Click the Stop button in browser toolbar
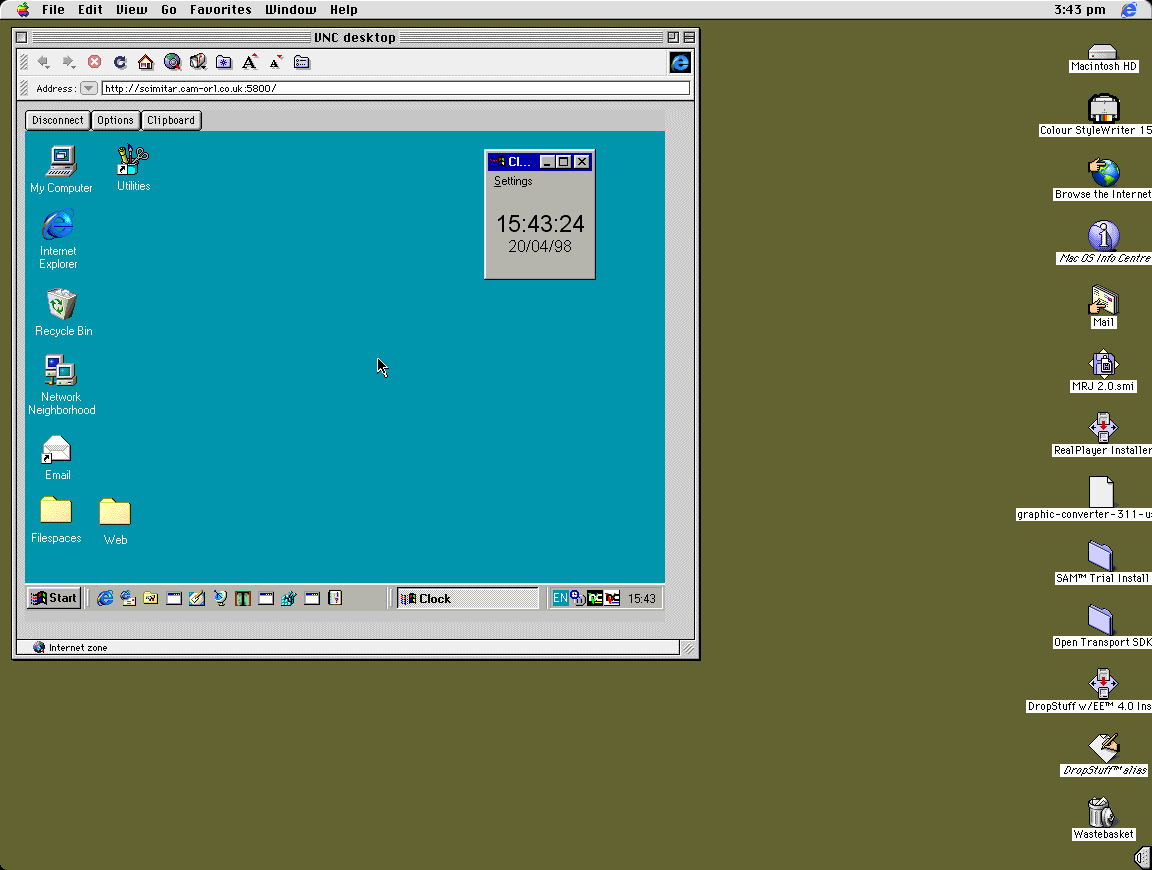Screen dimensions: 1152x870 click(95, 62)
